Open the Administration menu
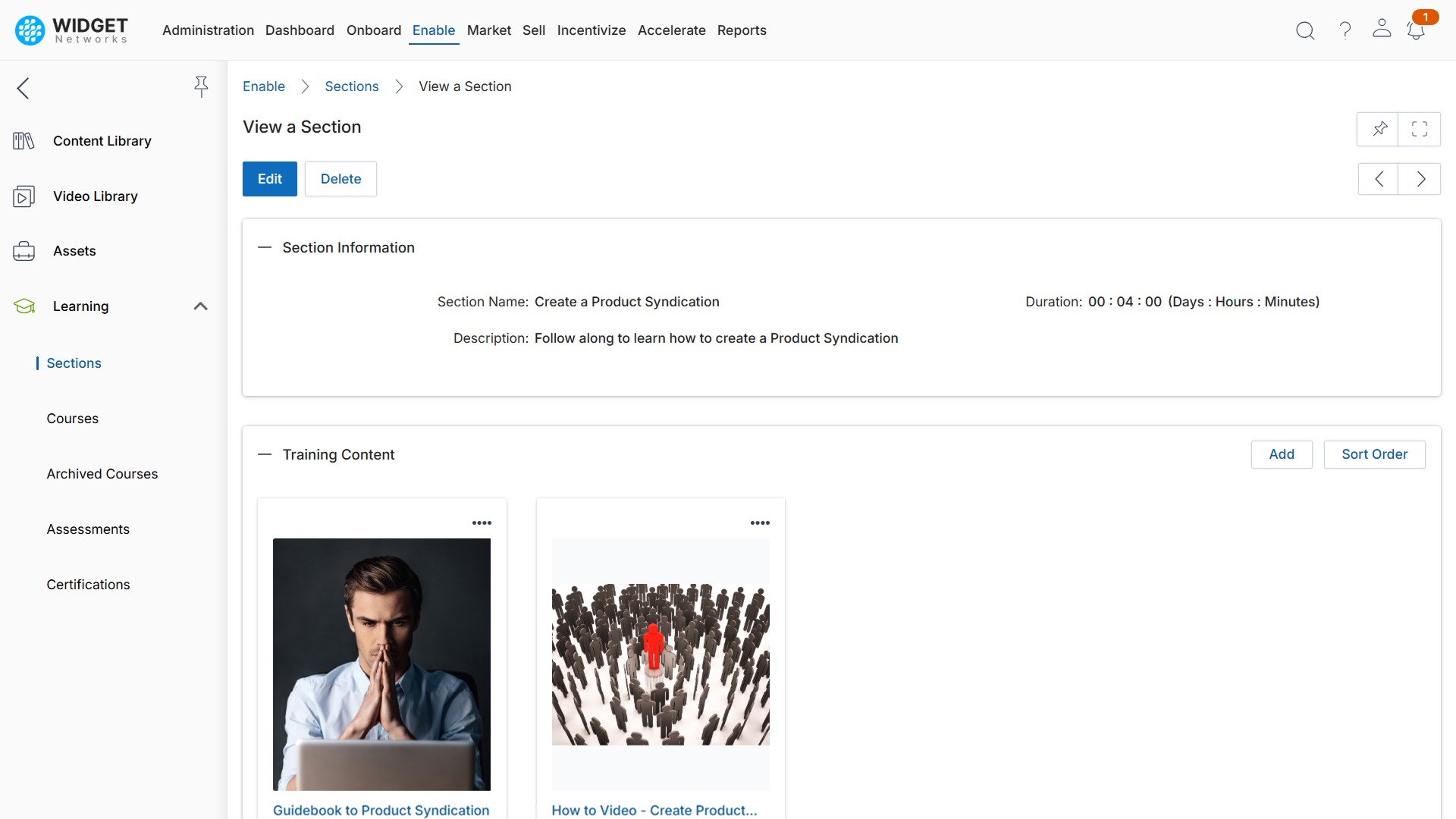The height and width of the screenshot is (819, 1456). pyautogui.click(x=208, y=30)
